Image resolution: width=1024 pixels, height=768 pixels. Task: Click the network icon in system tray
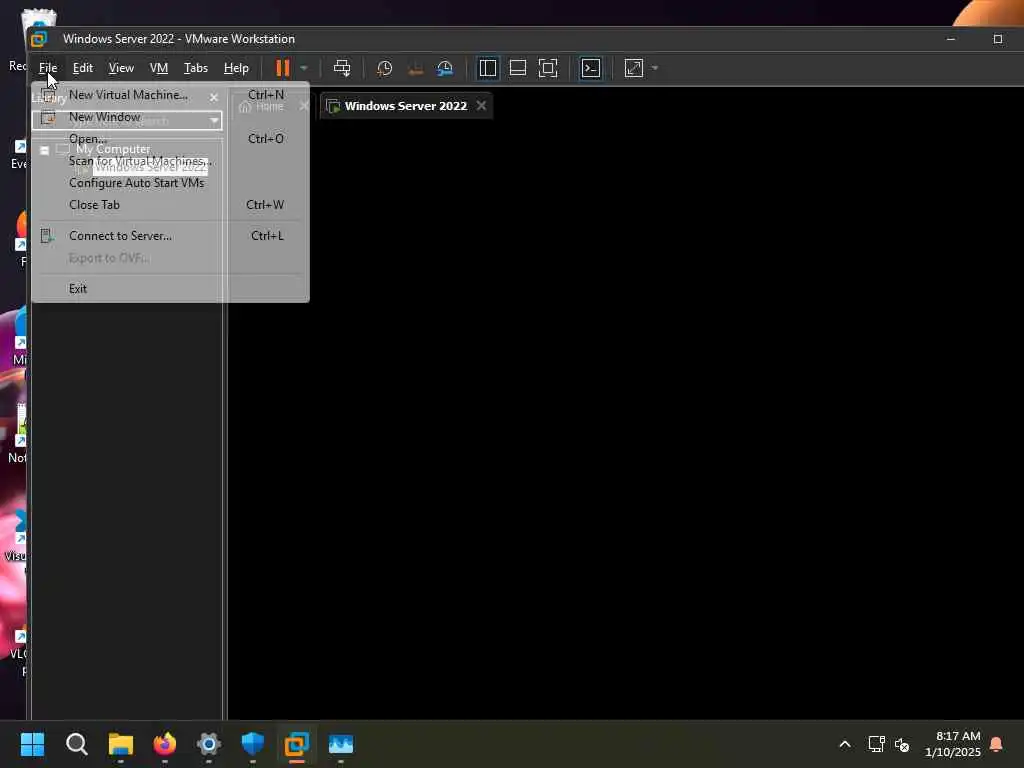click(876, 744)
